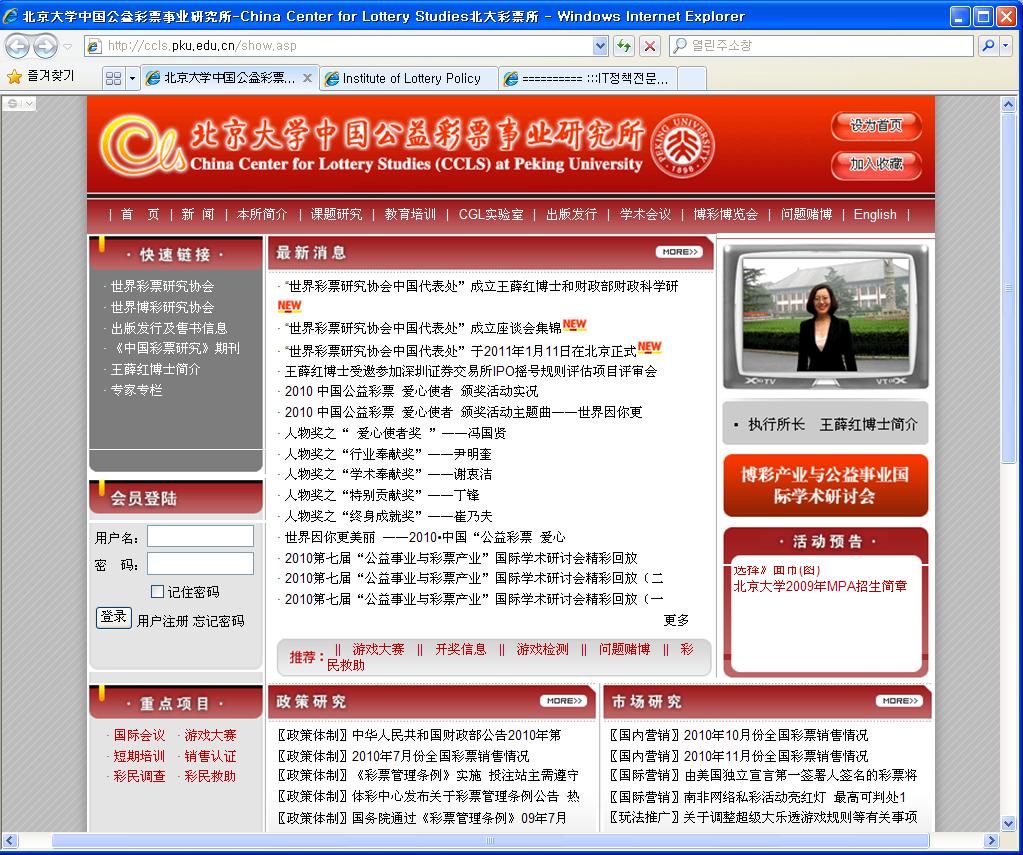Screen dimensions: 1023x855
Task: Click the search box field
Action: pos(823,46)
